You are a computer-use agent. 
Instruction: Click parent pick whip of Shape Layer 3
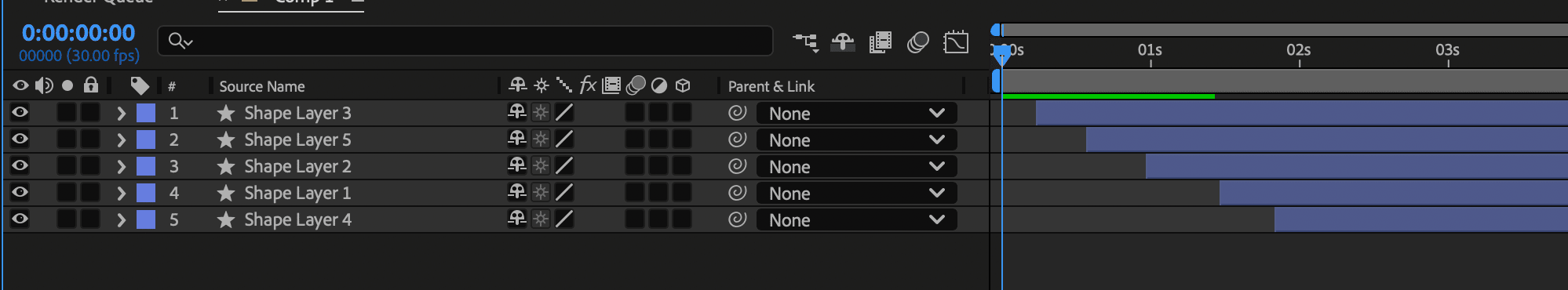click(737, 113)
